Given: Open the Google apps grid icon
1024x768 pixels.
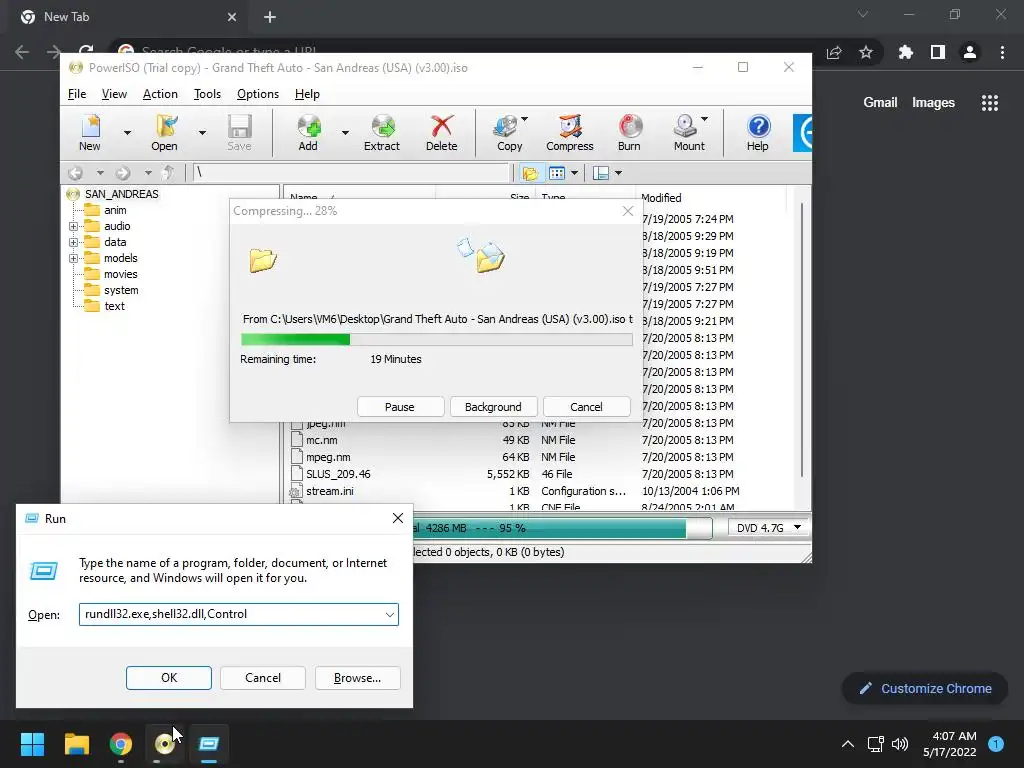Looking at the screenshot, I should [990, 103].
